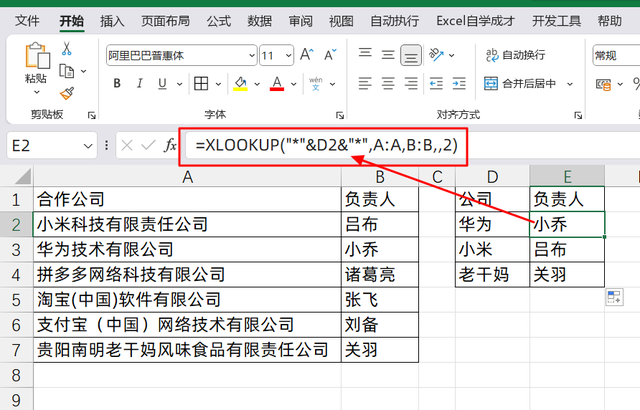Click the Select All corner triangle
640x410 pixels.
pyautogui.click(x=22, y=177)
